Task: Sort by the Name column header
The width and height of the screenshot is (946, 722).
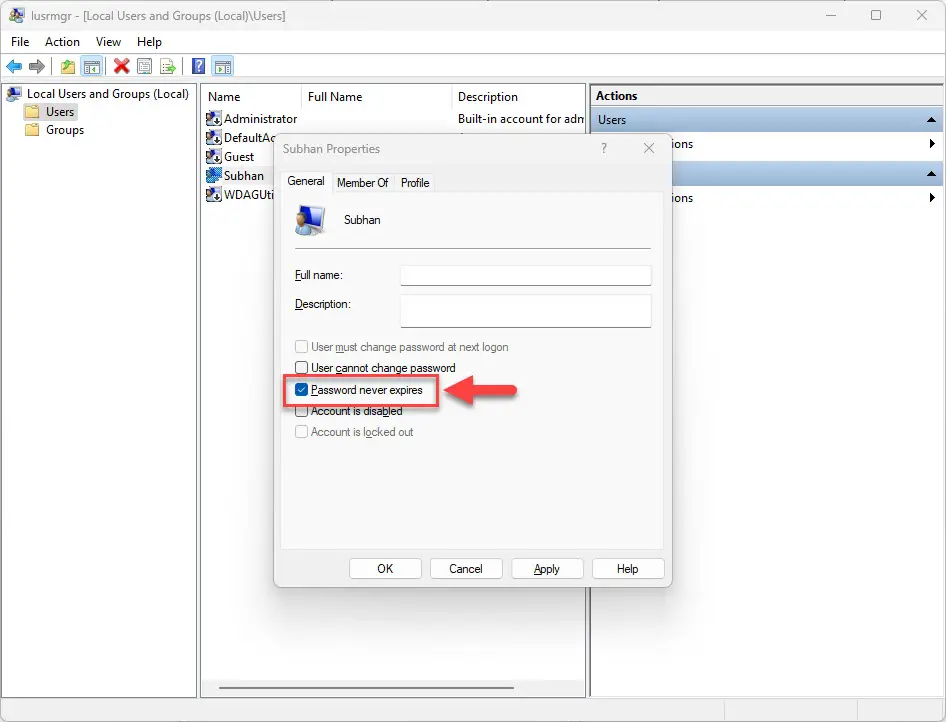Action: click(x=252, y=97)
